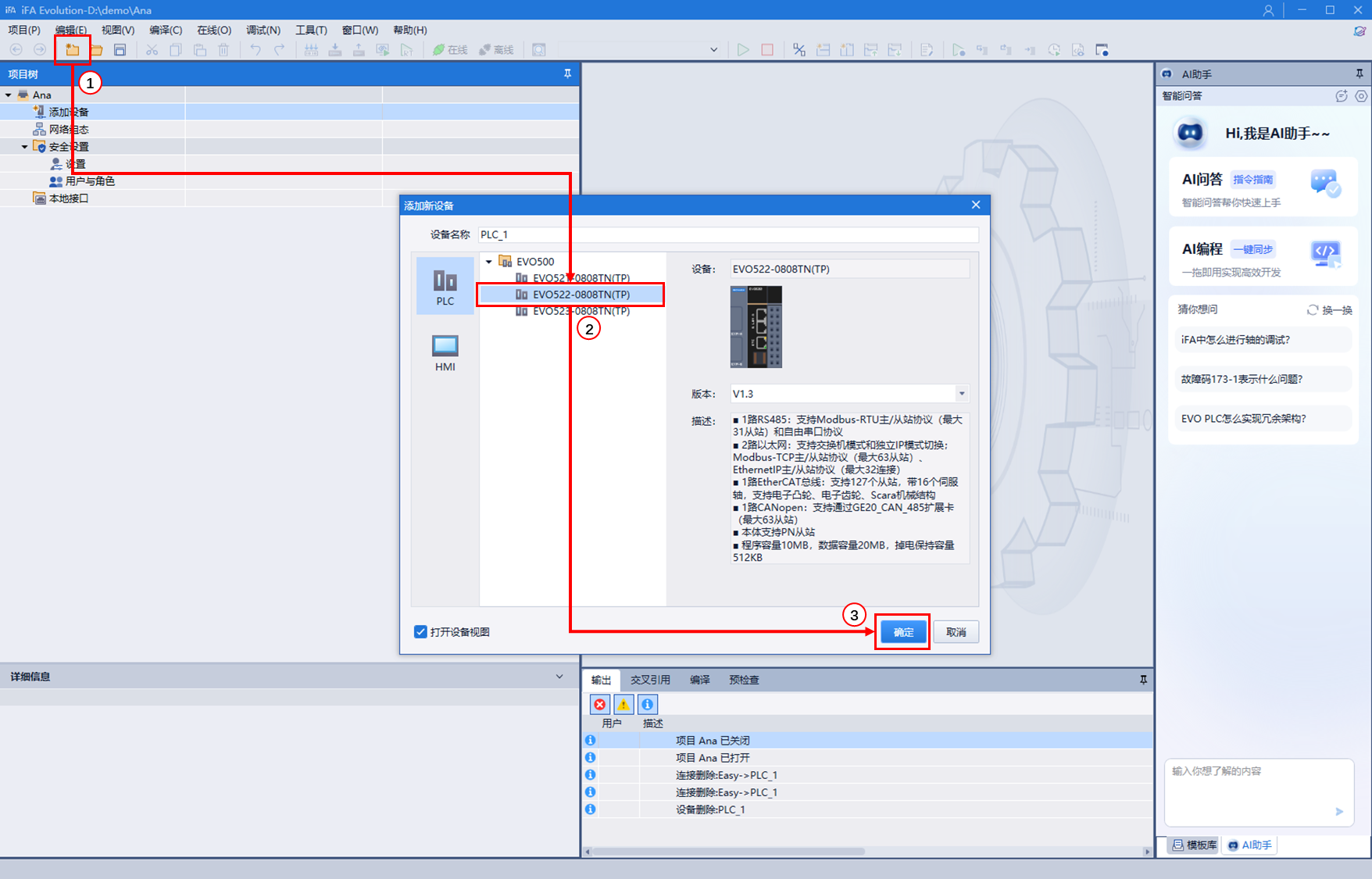1372x879 pixels.
Task: Uncheck the 打开设备视图 checkbox
Action: click(x=420, y=632)
